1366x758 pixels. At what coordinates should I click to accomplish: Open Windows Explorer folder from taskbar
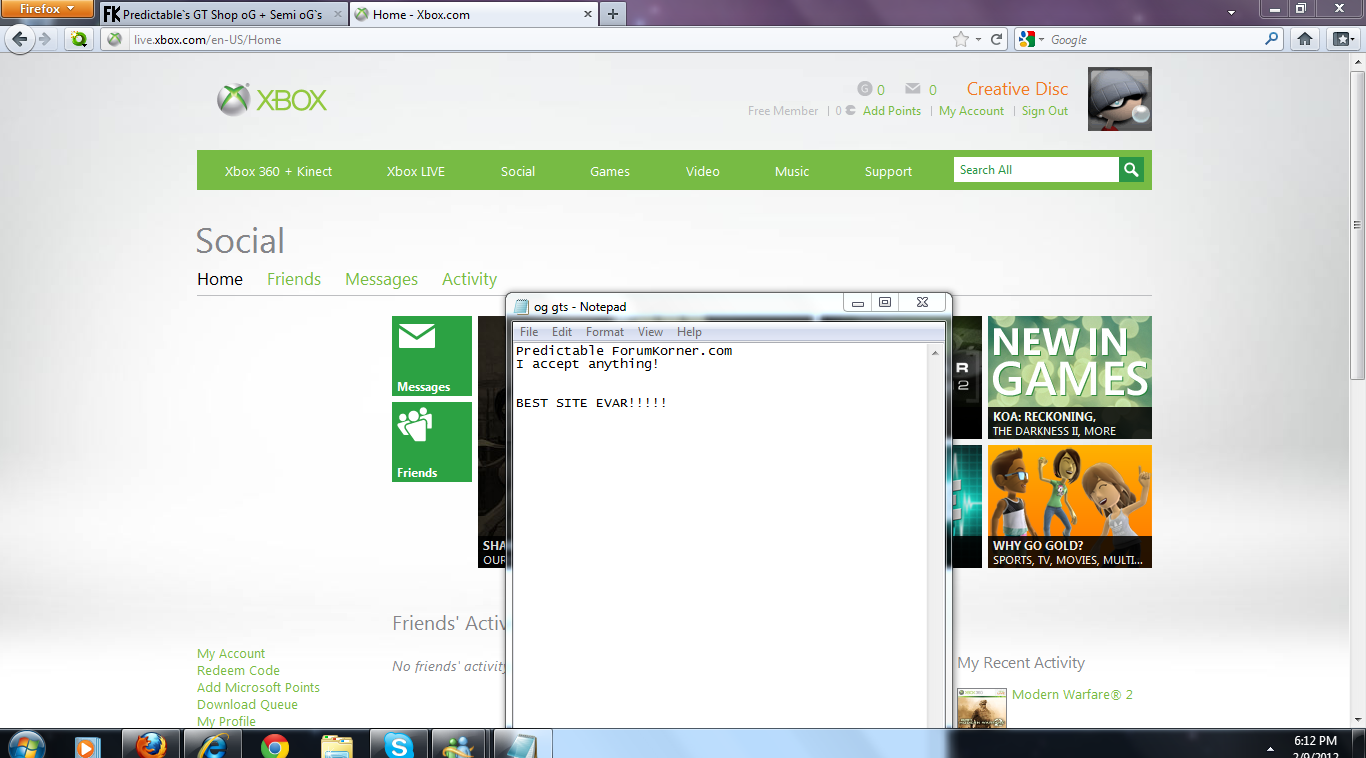click(337, 745)
